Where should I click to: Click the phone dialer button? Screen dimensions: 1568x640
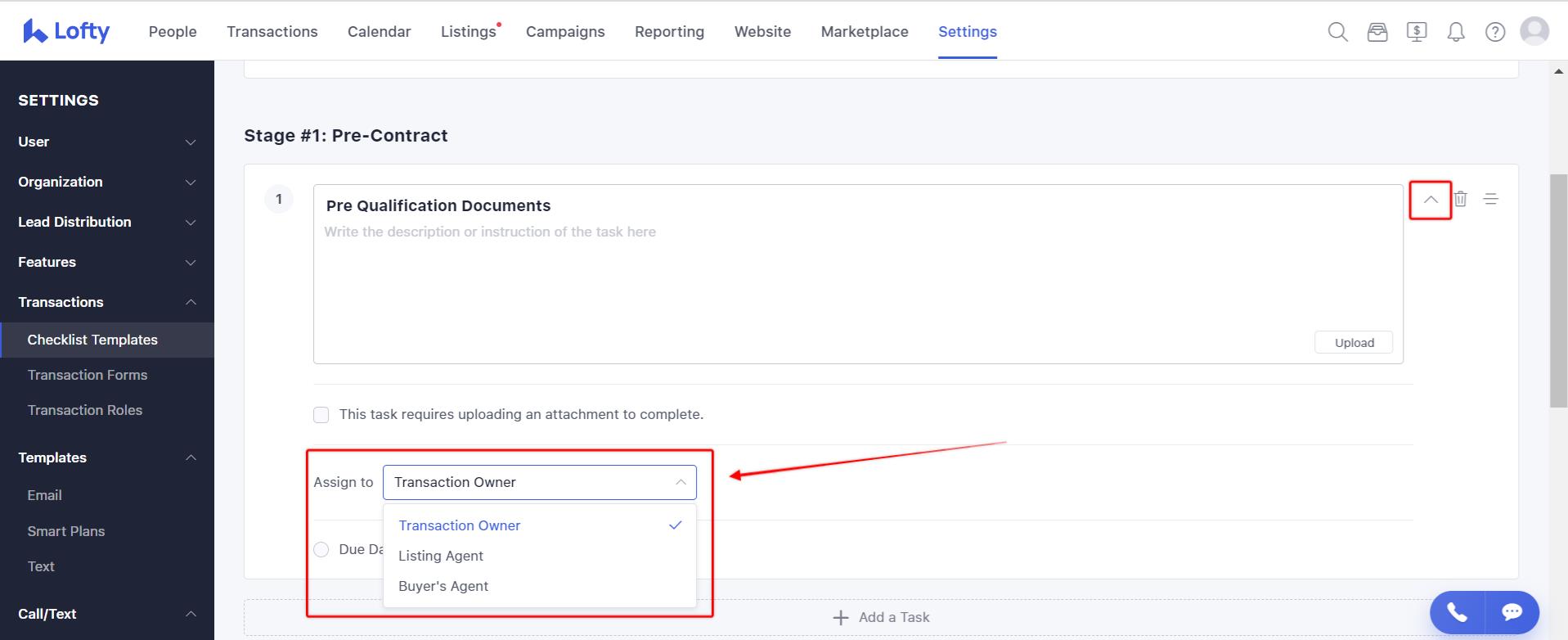pos(1458,612)
